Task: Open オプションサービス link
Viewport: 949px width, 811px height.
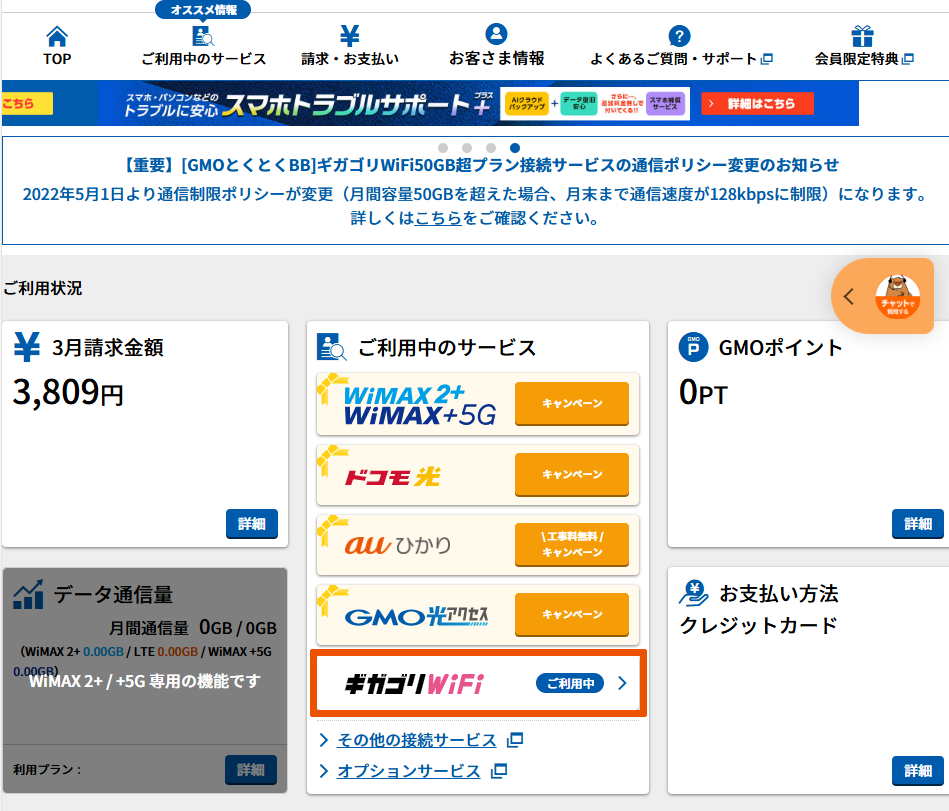Action: 409,771
